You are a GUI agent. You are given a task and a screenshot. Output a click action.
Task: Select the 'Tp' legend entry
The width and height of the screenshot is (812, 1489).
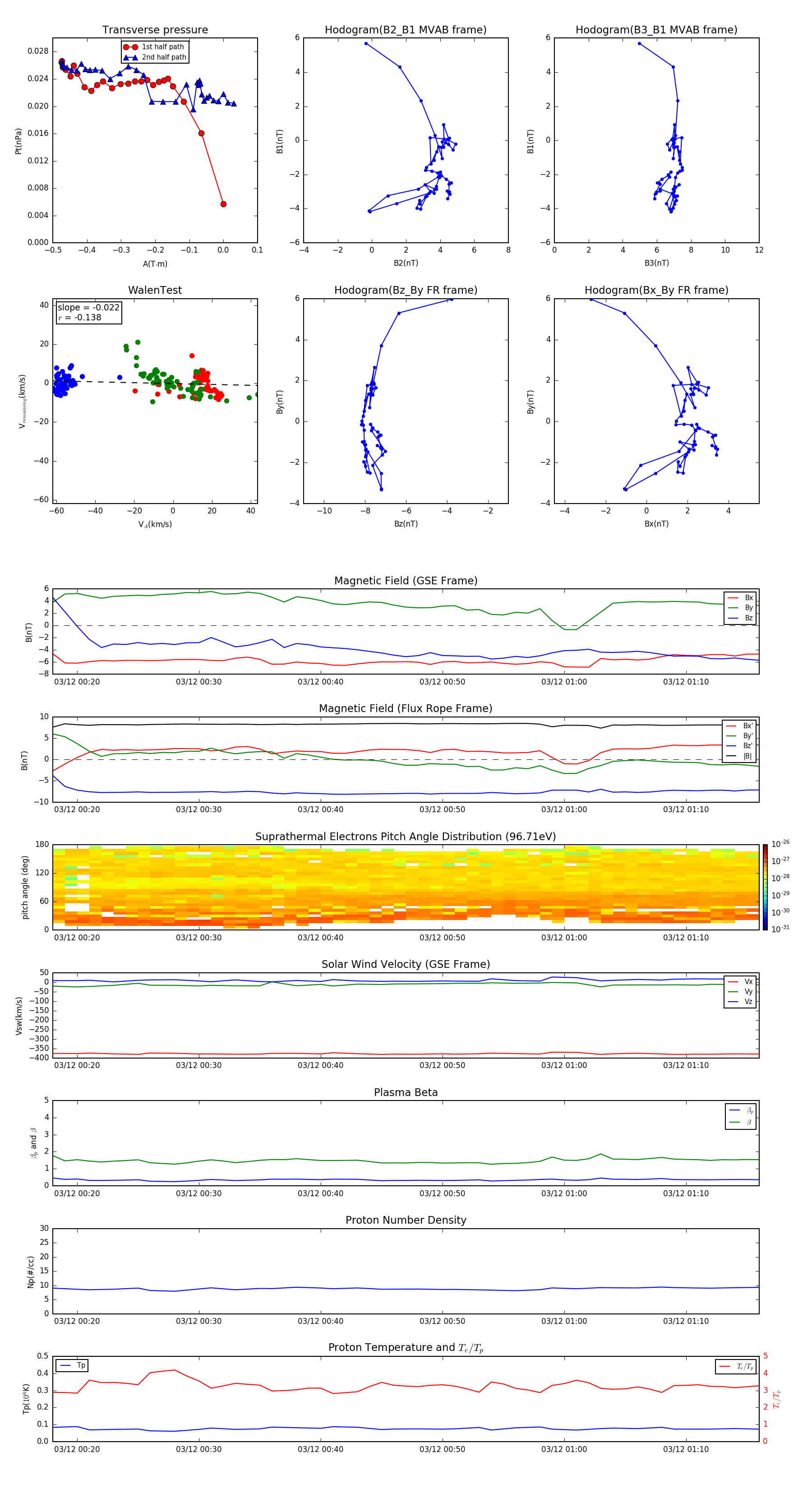coord(72,1365)
